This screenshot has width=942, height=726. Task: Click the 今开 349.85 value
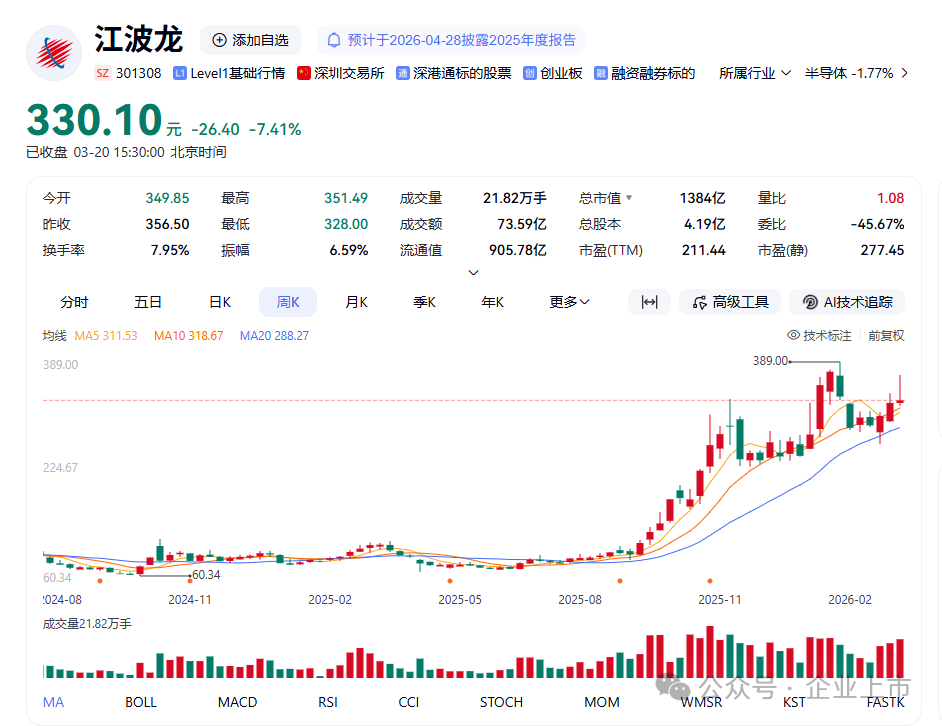pyautogui.click(x=167, y=198)
